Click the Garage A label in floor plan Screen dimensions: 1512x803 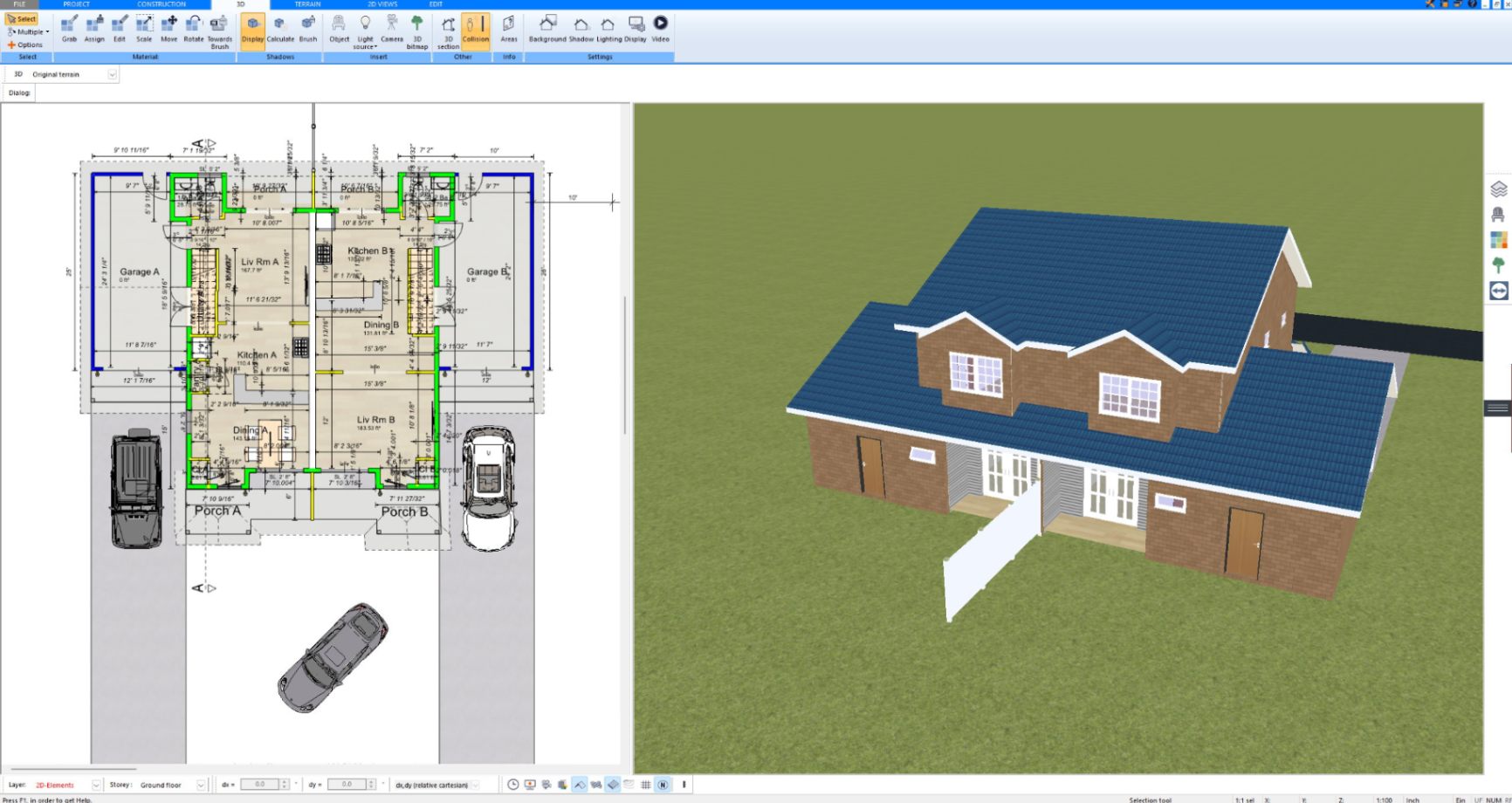[x=140, y=271]
